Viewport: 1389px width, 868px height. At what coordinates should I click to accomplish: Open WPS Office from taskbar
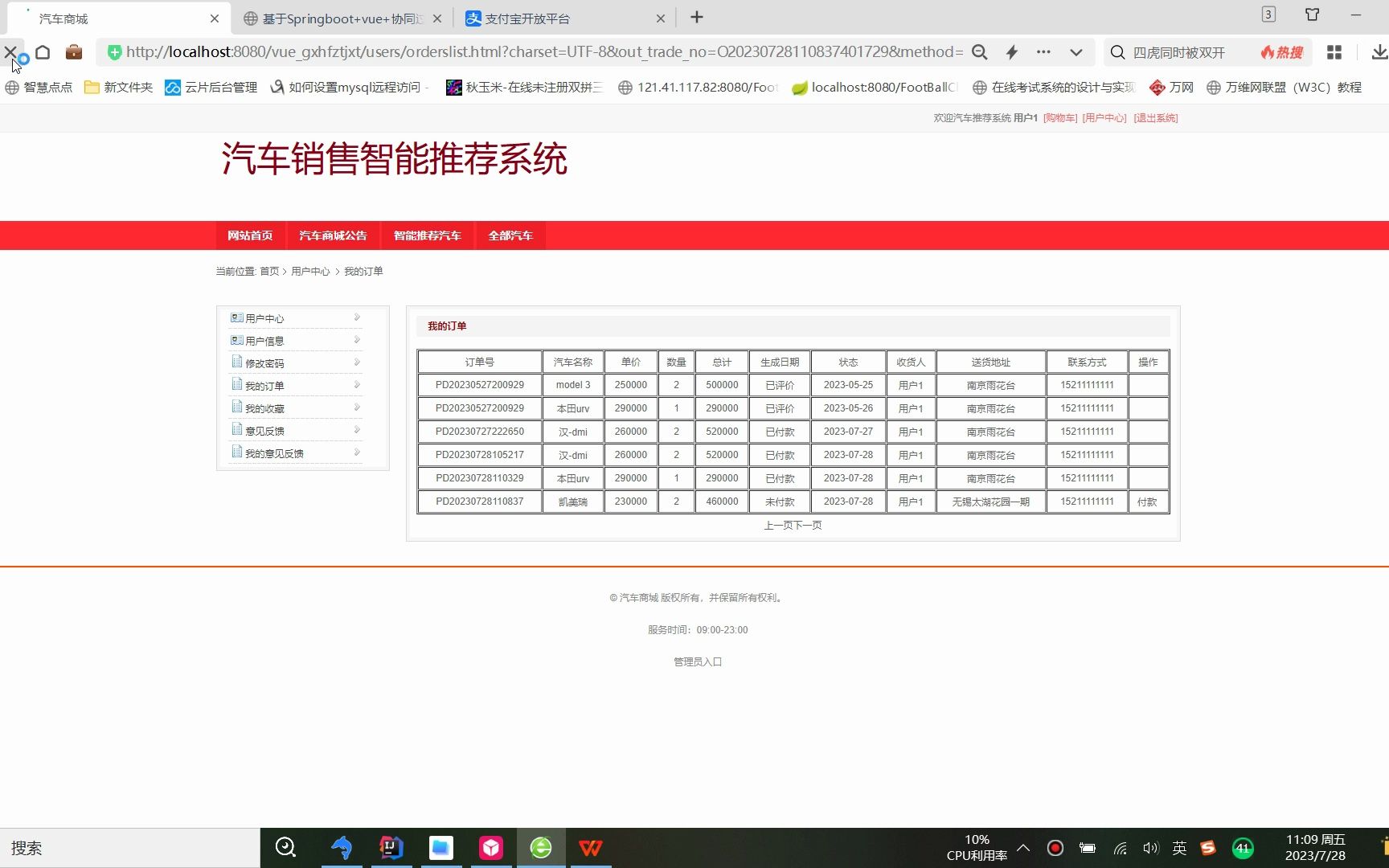click(591, 847)
